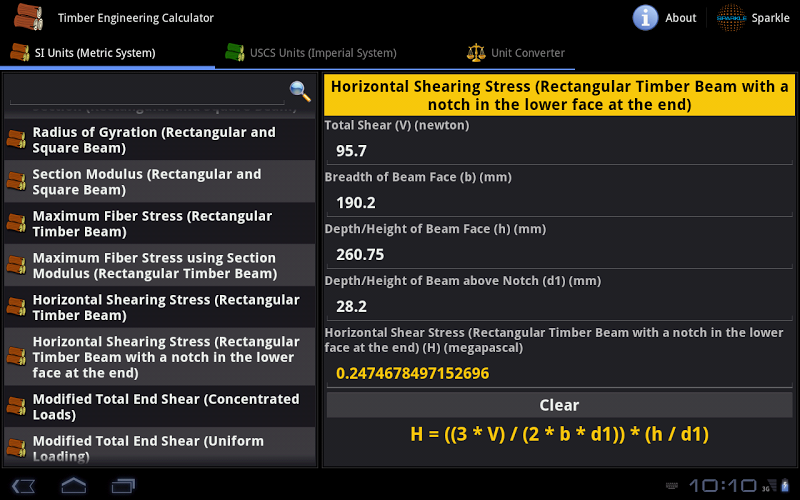Viewport: 800px width, 500px height.
Task: Click the logs icon beside Section Modulus
Action: coord(16,181)
